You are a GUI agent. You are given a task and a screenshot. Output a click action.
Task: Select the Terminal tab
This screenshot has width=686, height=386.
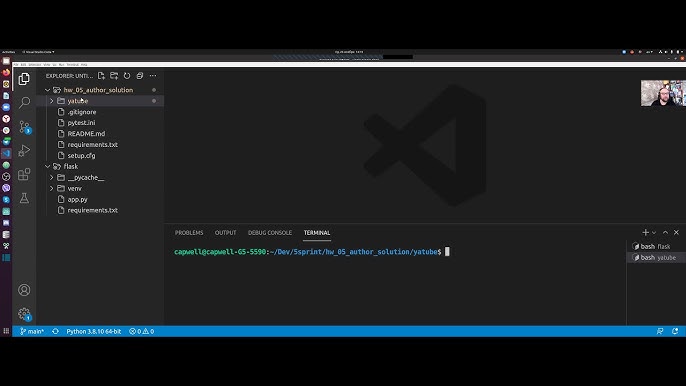click(317, 233)
